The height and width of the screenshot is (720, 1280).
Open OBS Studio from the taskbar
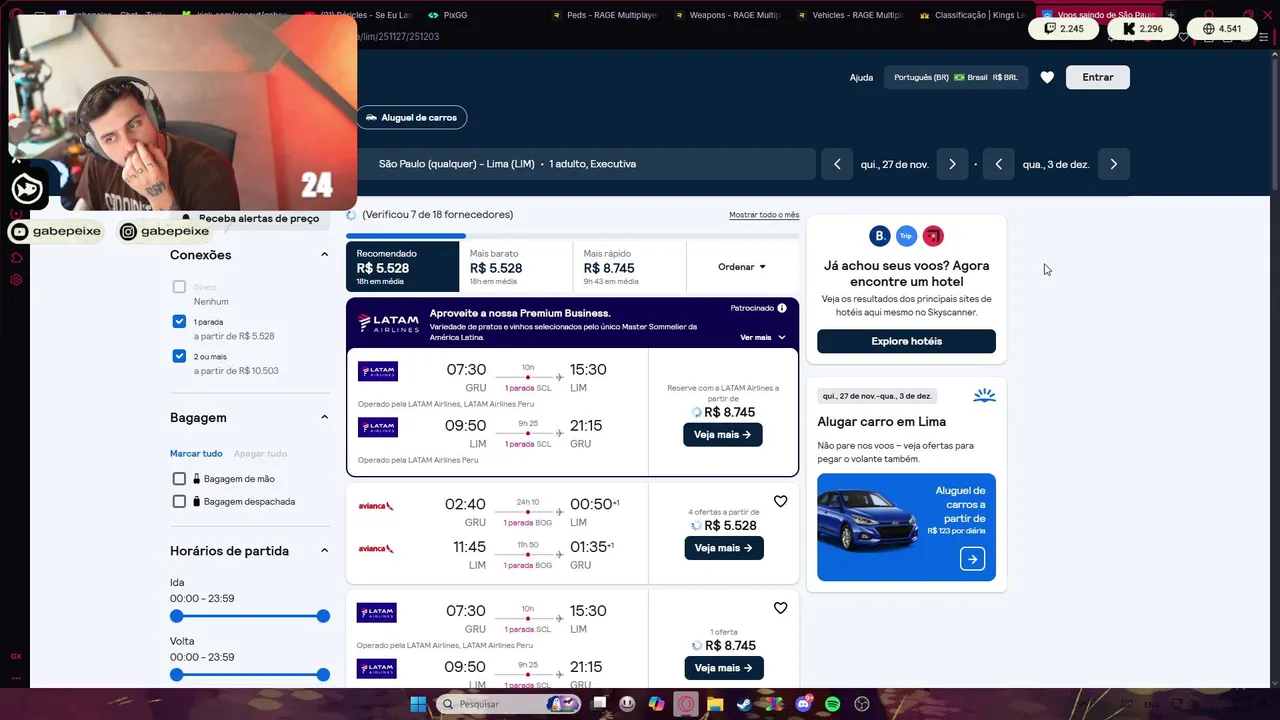point(862,704)
